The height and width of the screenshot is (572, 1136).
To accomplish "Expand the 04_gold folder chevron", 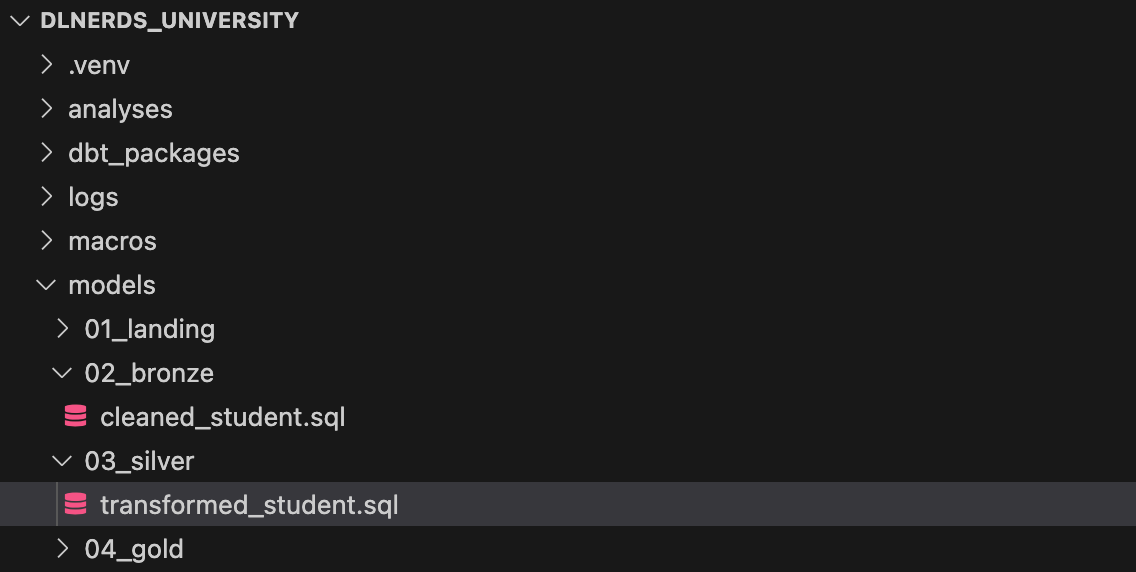I will (63, 549).
